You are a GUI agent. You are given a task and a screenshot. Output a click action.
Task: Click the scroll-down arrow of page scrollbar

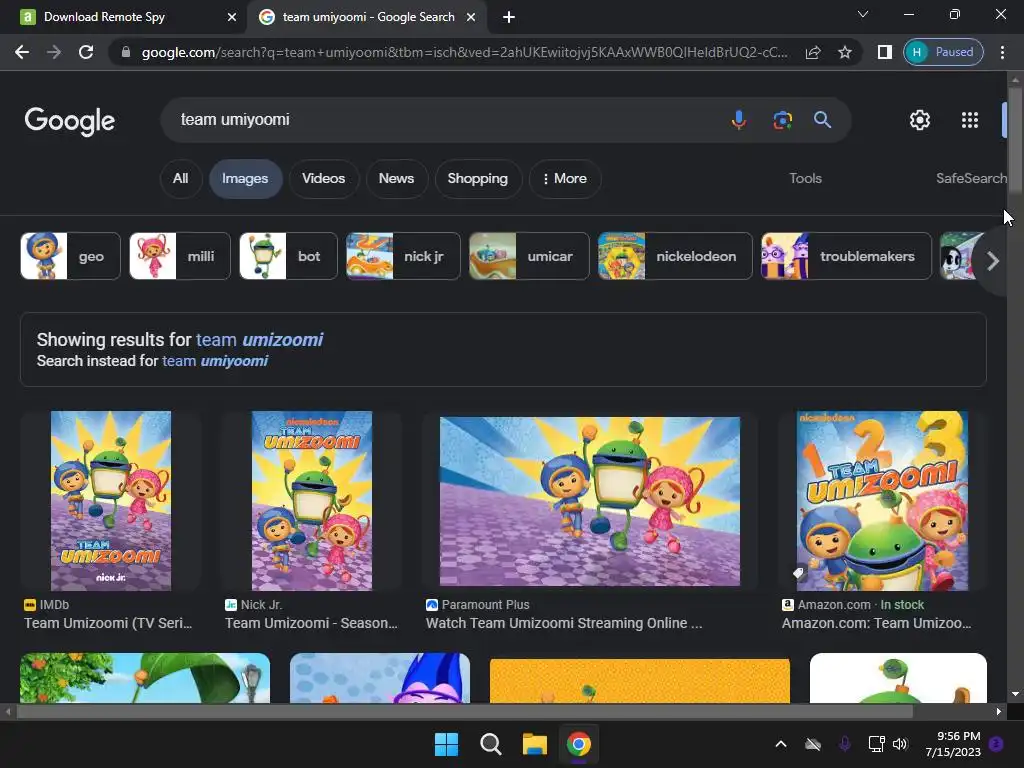[1015, 694]
